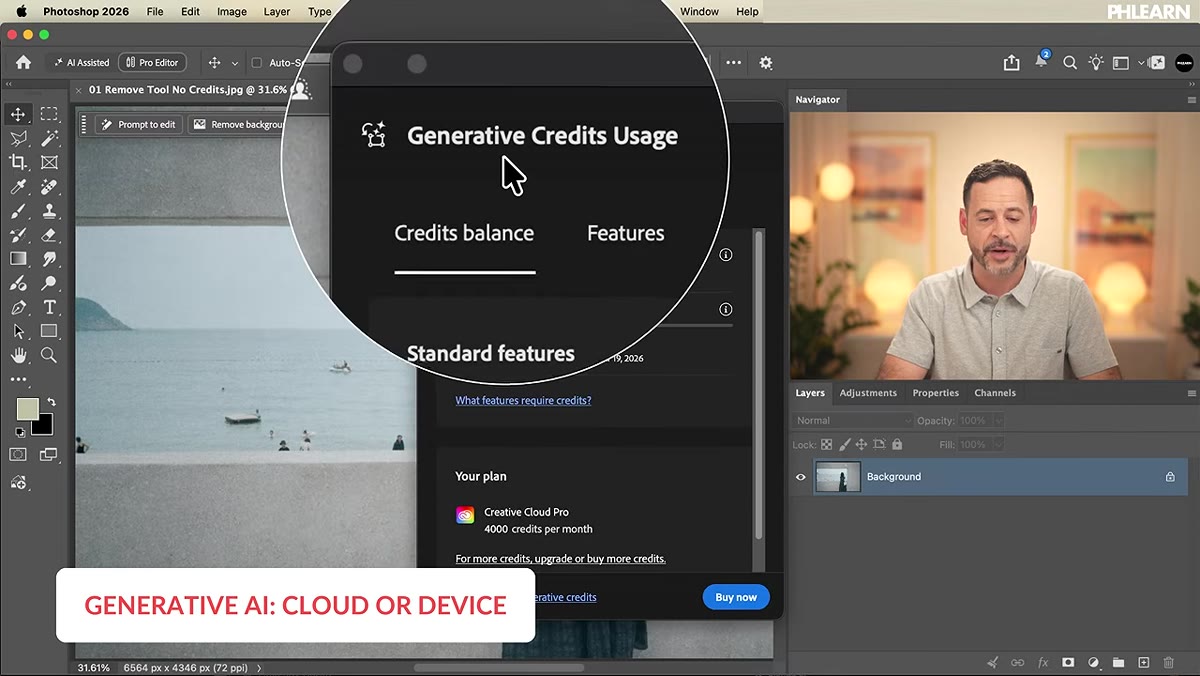Open the Edit Toolbar three-dots menu
This screenshot has height=676, width=1200.
[18, 380]
